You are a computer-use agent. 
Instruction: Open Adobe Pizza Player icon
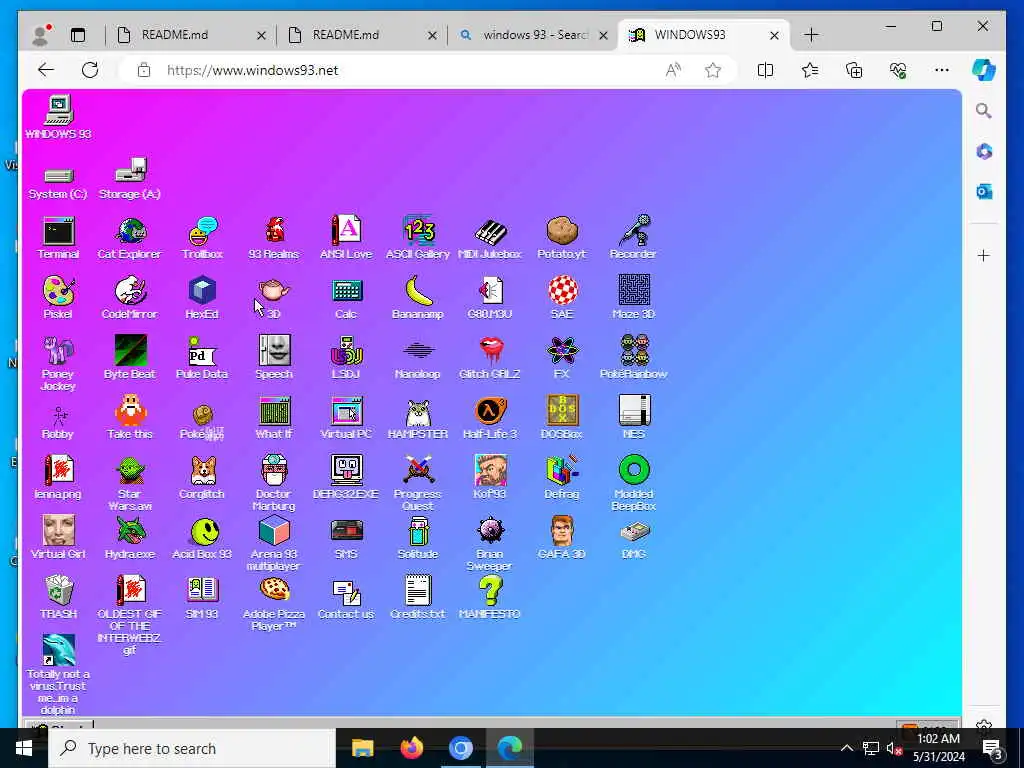(274, 603)
